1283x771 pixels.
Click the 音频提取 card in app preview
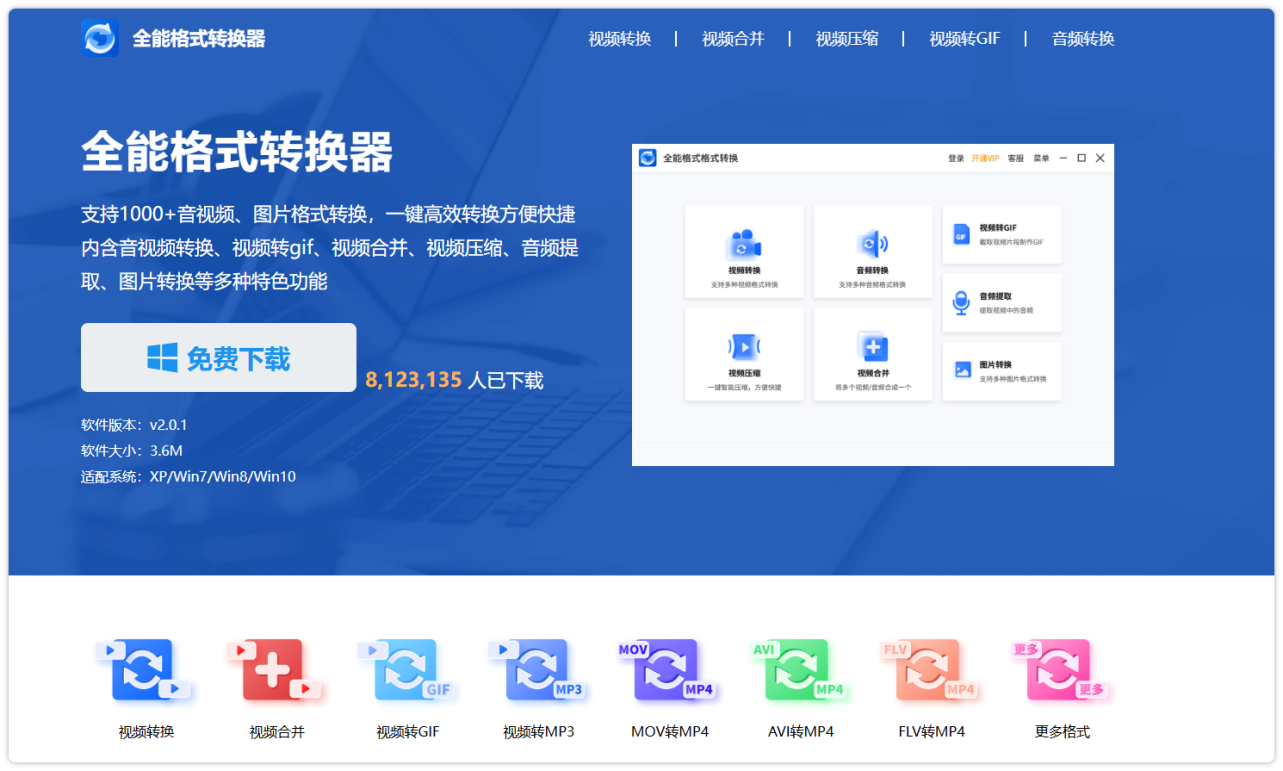(1001, 303)
